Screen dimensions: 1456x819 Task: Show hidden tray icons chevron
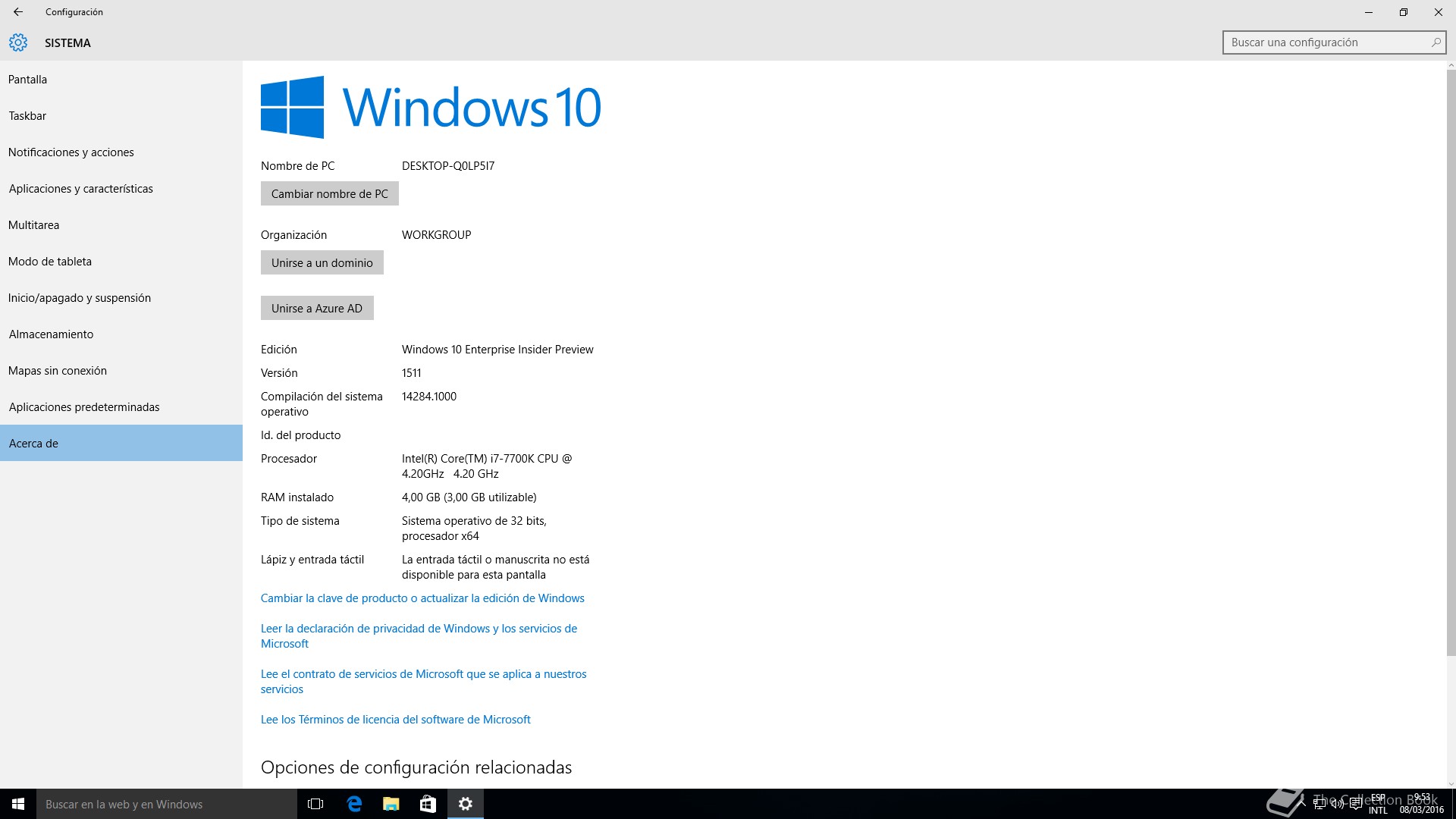(x=1303, y=804)
